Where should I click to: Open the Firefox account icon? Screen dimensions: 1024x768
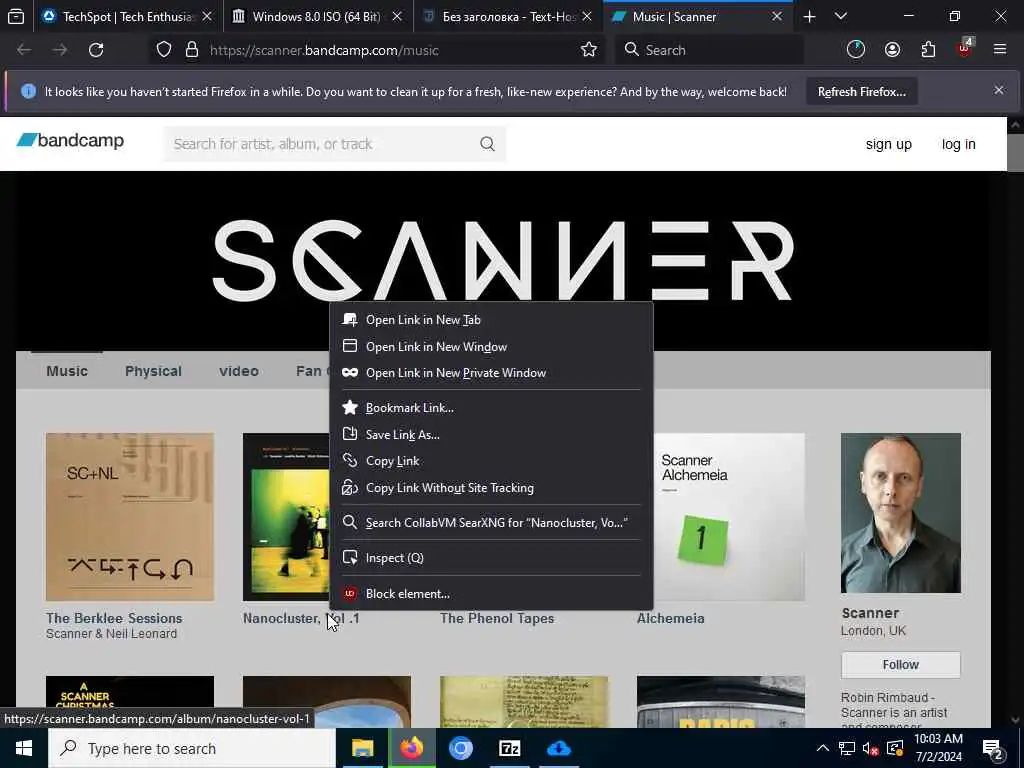click(892, 50)
